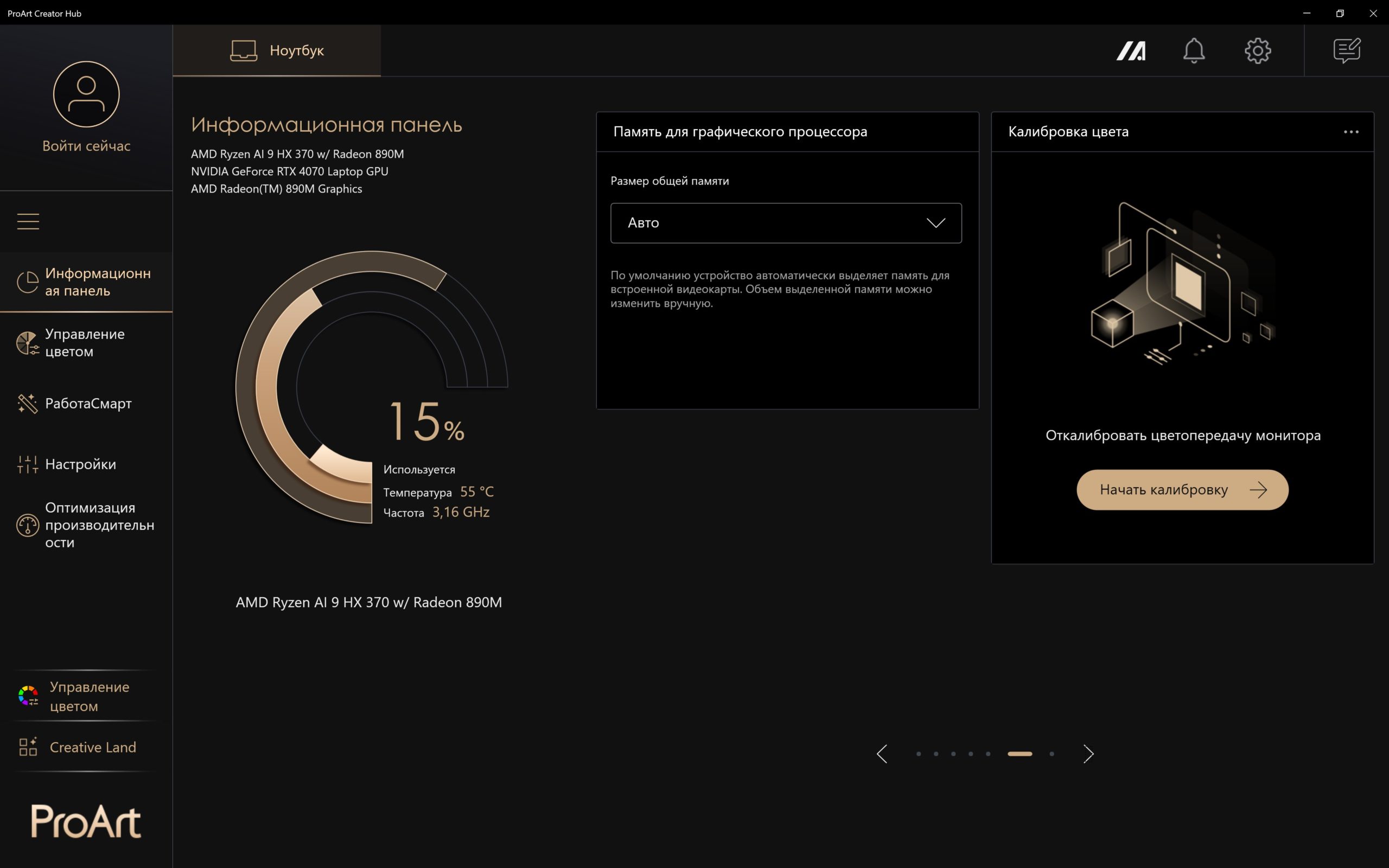The height and width of the screenshot is (868, 1389).
Task: Open notifications bell
Action: click(1194, 50)
